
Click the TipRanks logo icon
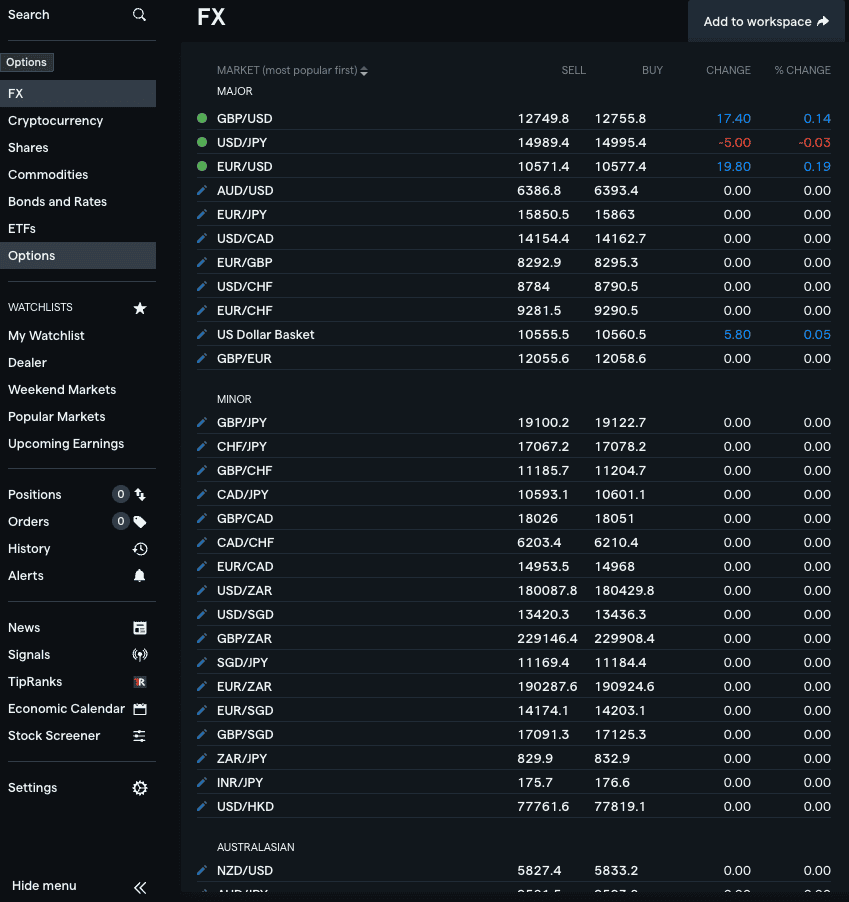(x=140, y=682)
